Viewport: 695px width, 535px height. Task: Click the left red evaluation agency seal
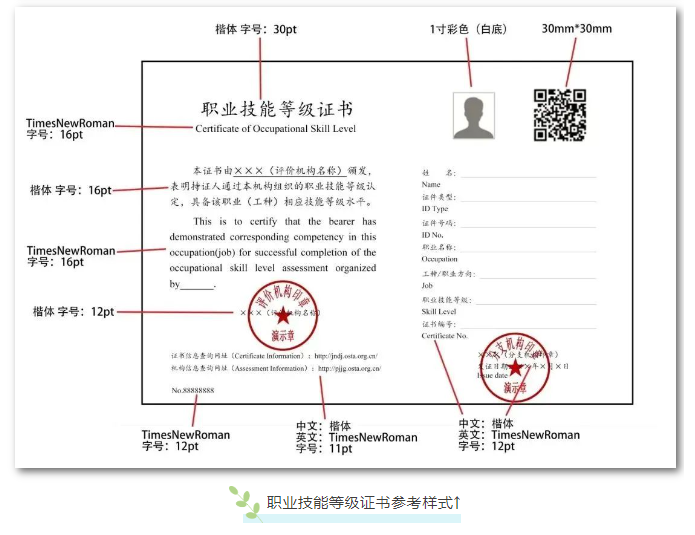(282, 313)
